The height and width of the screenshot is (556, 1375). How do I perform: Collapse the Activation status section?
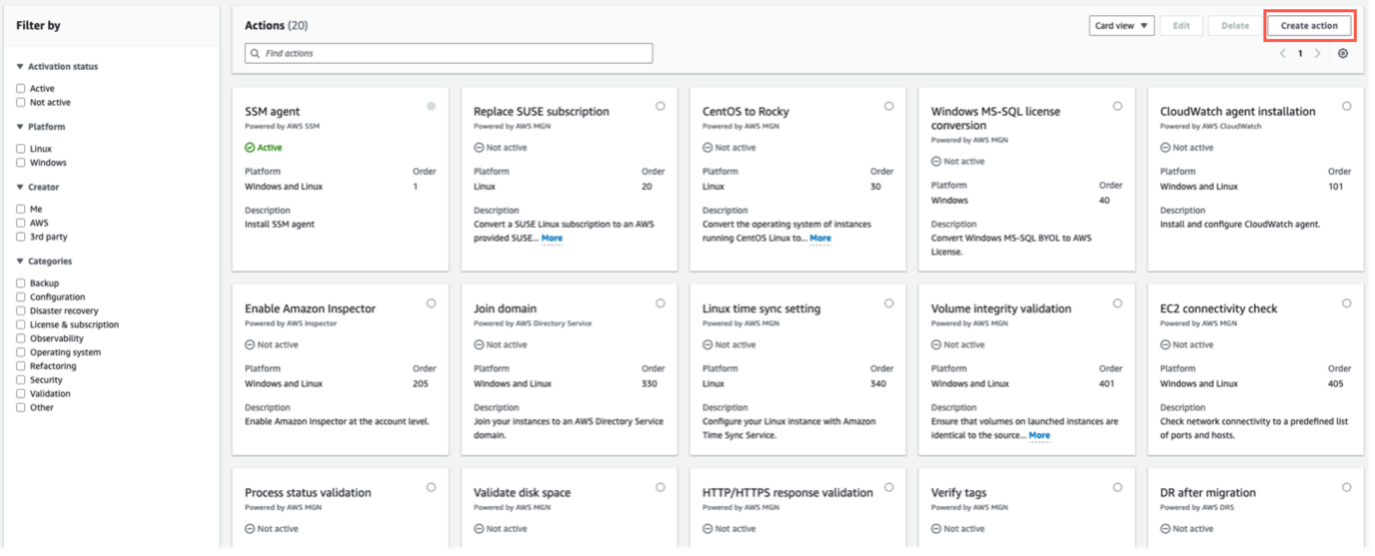point(20,67)
